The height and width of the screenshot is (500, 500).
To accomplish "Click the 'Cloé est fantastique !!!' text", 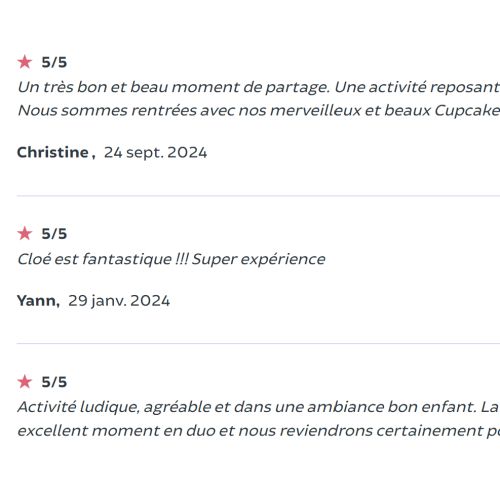I will [x=103, y=259].
